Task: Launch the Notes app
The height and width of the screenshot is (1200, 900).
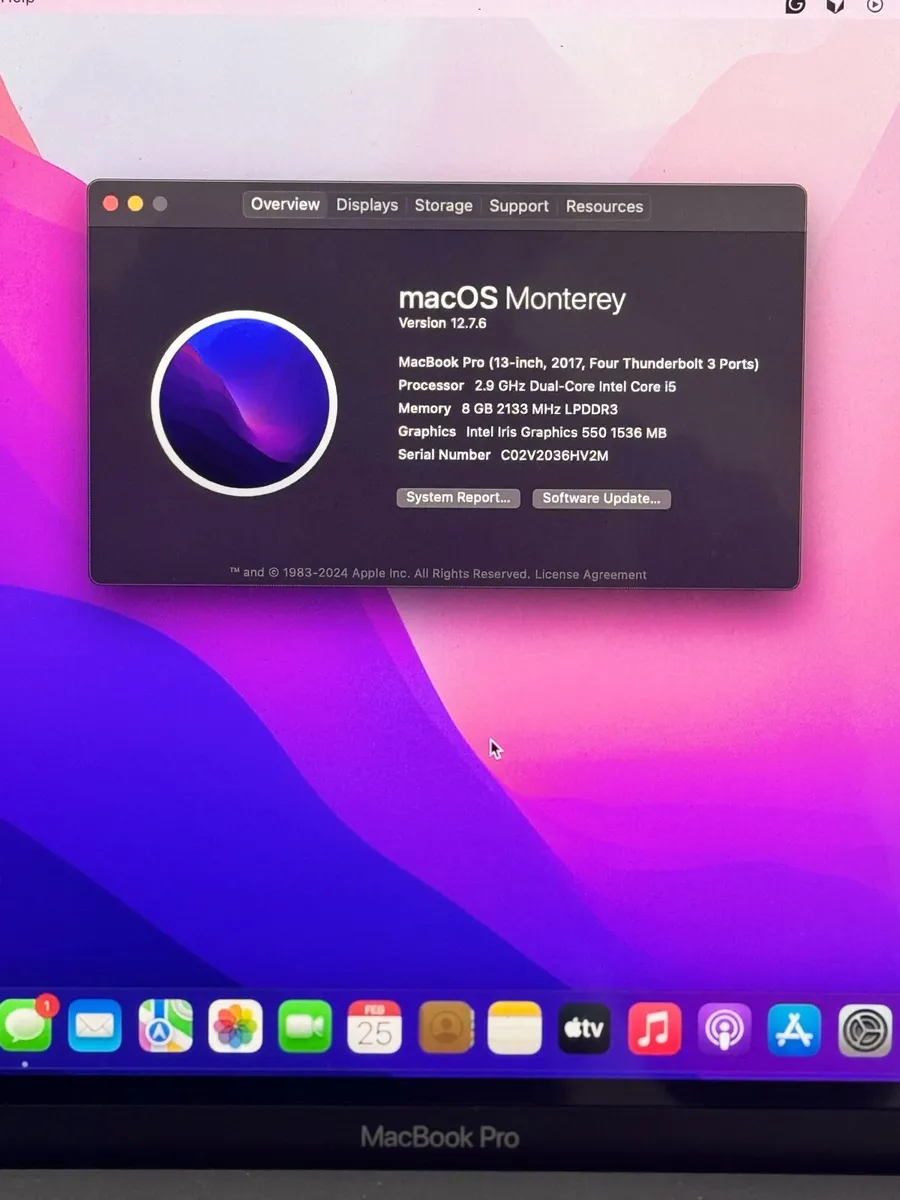Action: pos(514,1027)
